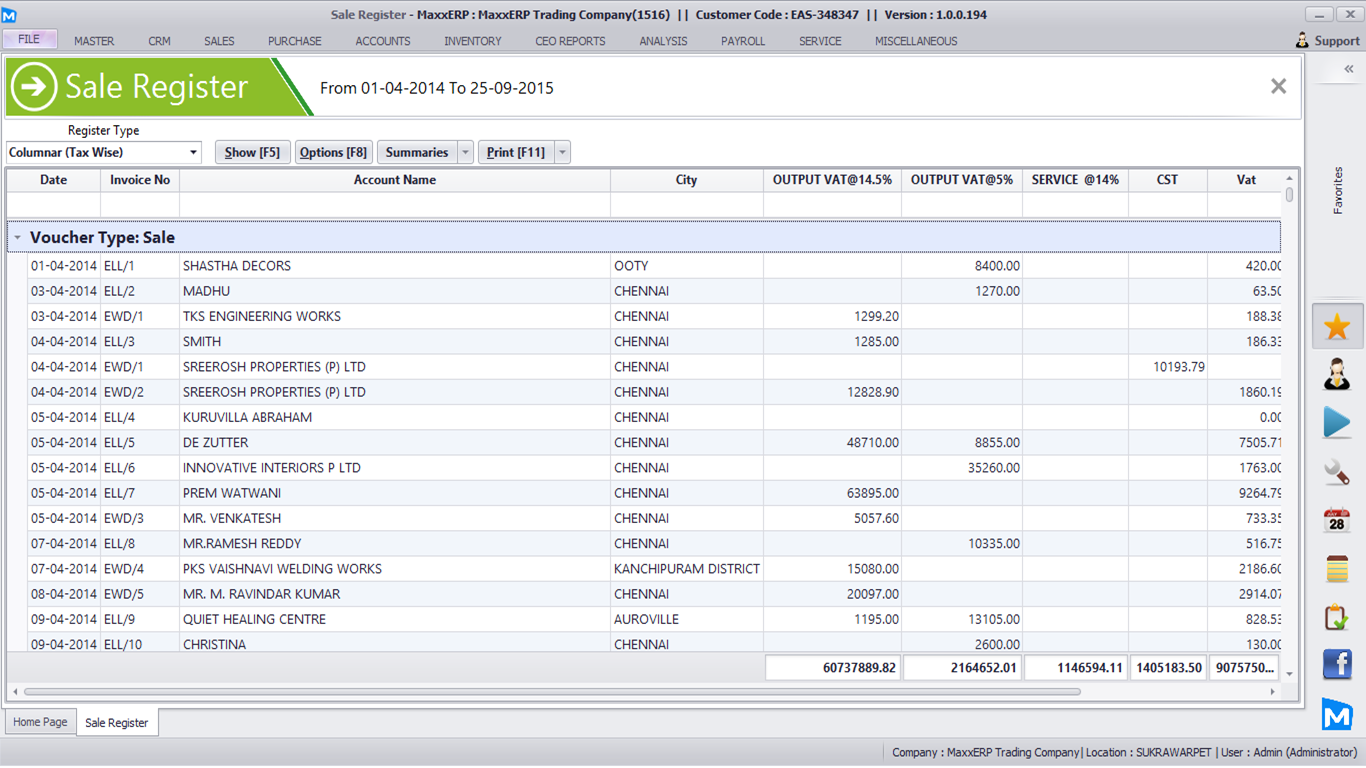The image size is (1366, 768).
Task: Click the star Favorites icon in sidebar
Action: [1337, 327]
